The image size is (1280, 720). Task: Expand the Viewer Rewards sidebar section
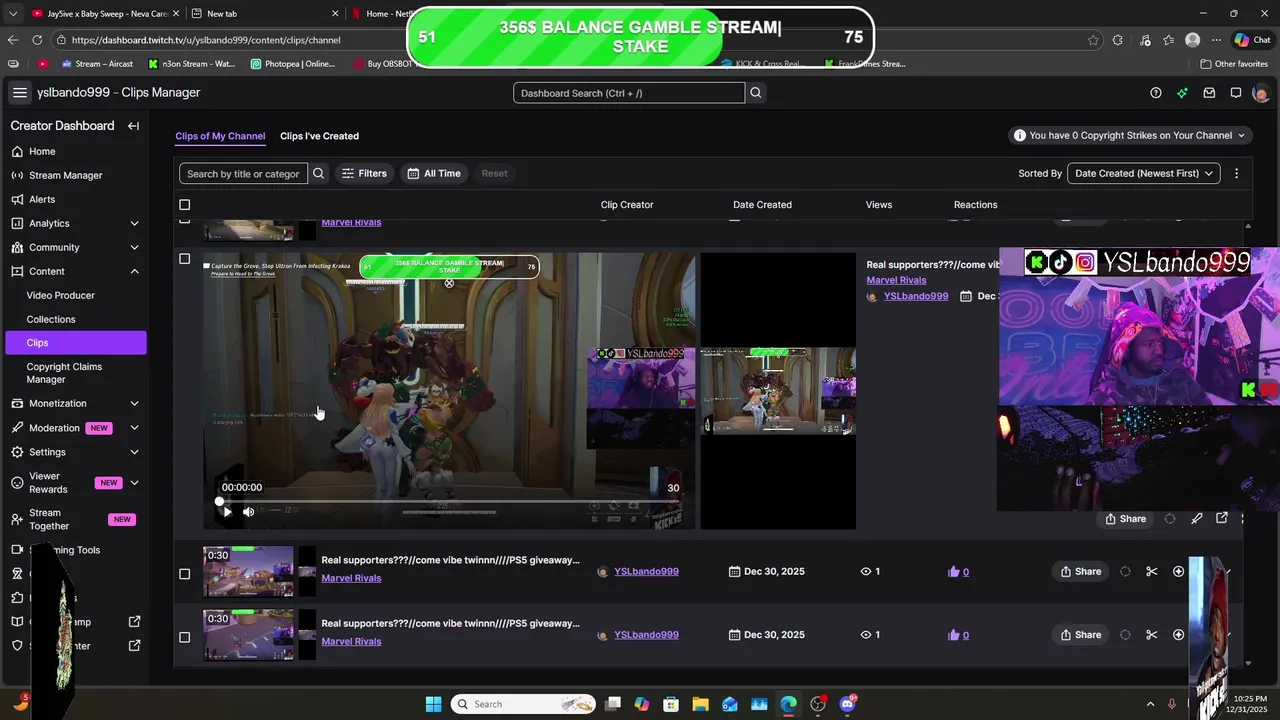[134, 483]
